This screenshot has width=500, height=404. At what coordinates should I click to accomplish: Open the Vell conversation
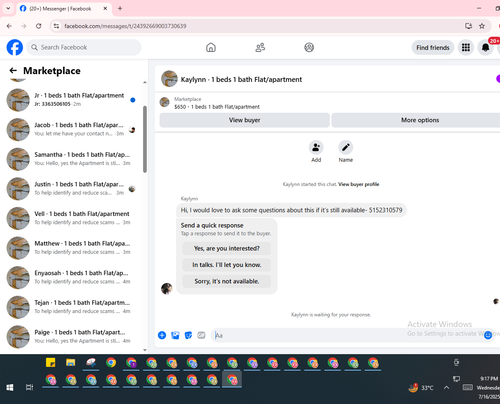pos(72,218)
